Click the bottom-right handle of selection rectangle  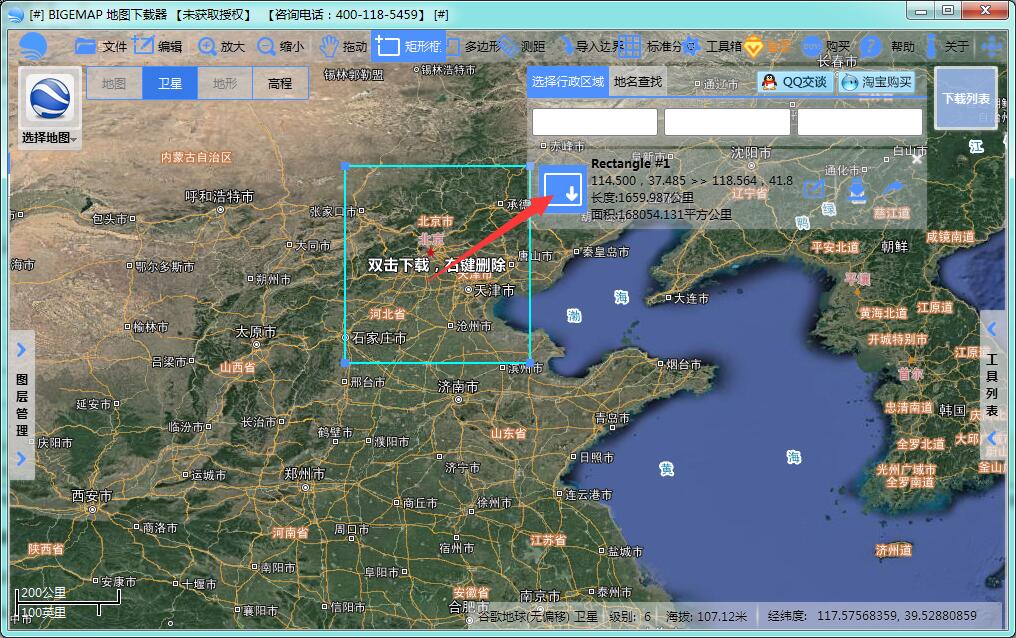point(531,363)
